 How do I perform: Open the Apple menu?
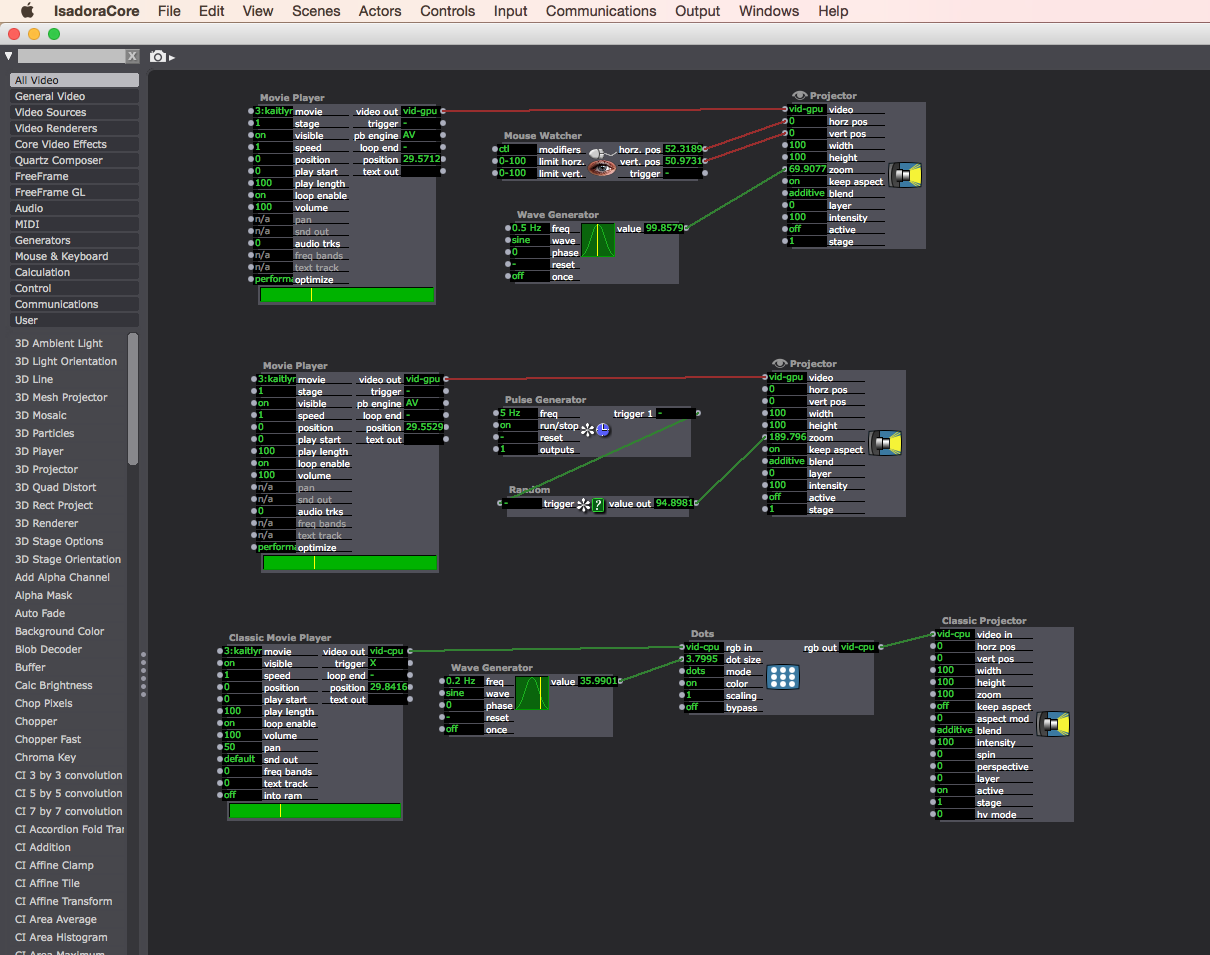pos(27,11)
